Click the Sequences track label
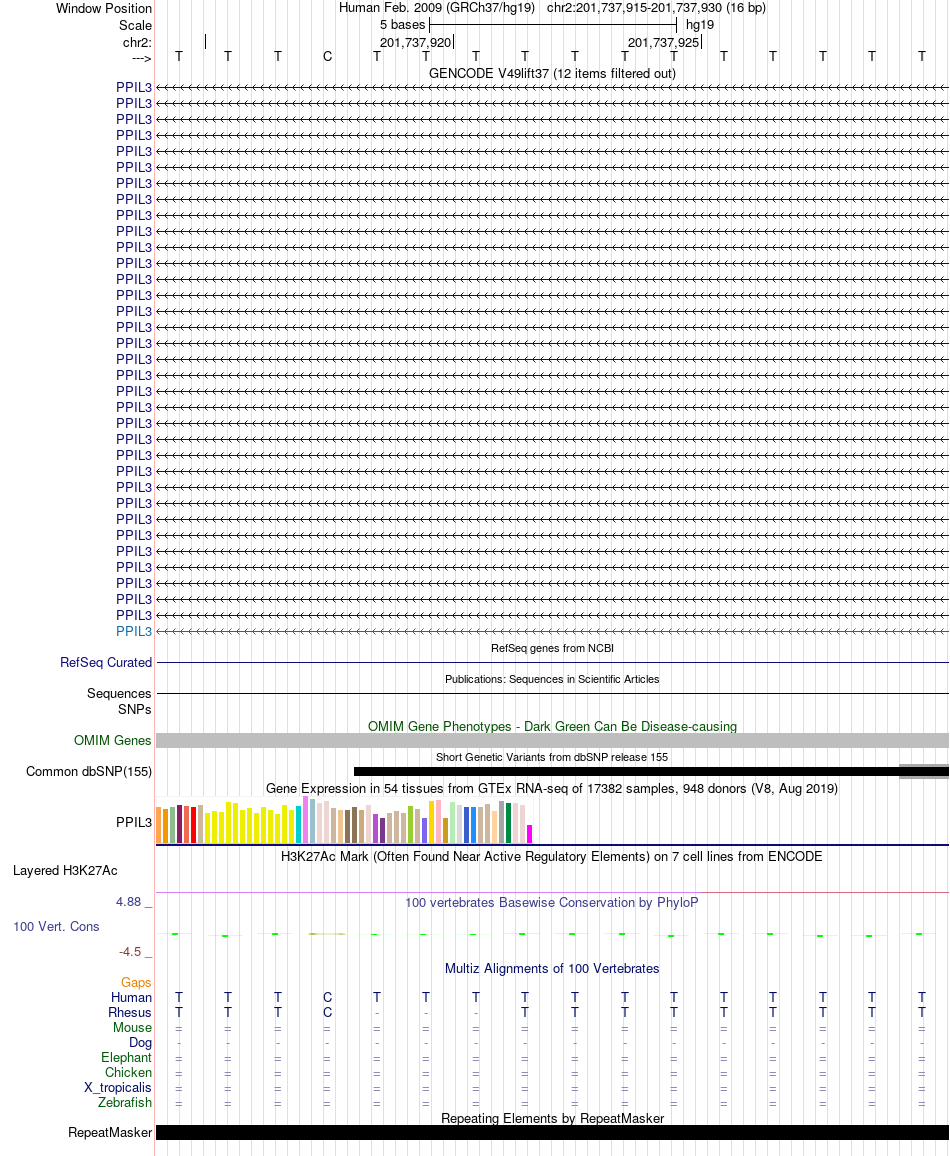Screen dimensions: 950x1156 pos(119,693)
